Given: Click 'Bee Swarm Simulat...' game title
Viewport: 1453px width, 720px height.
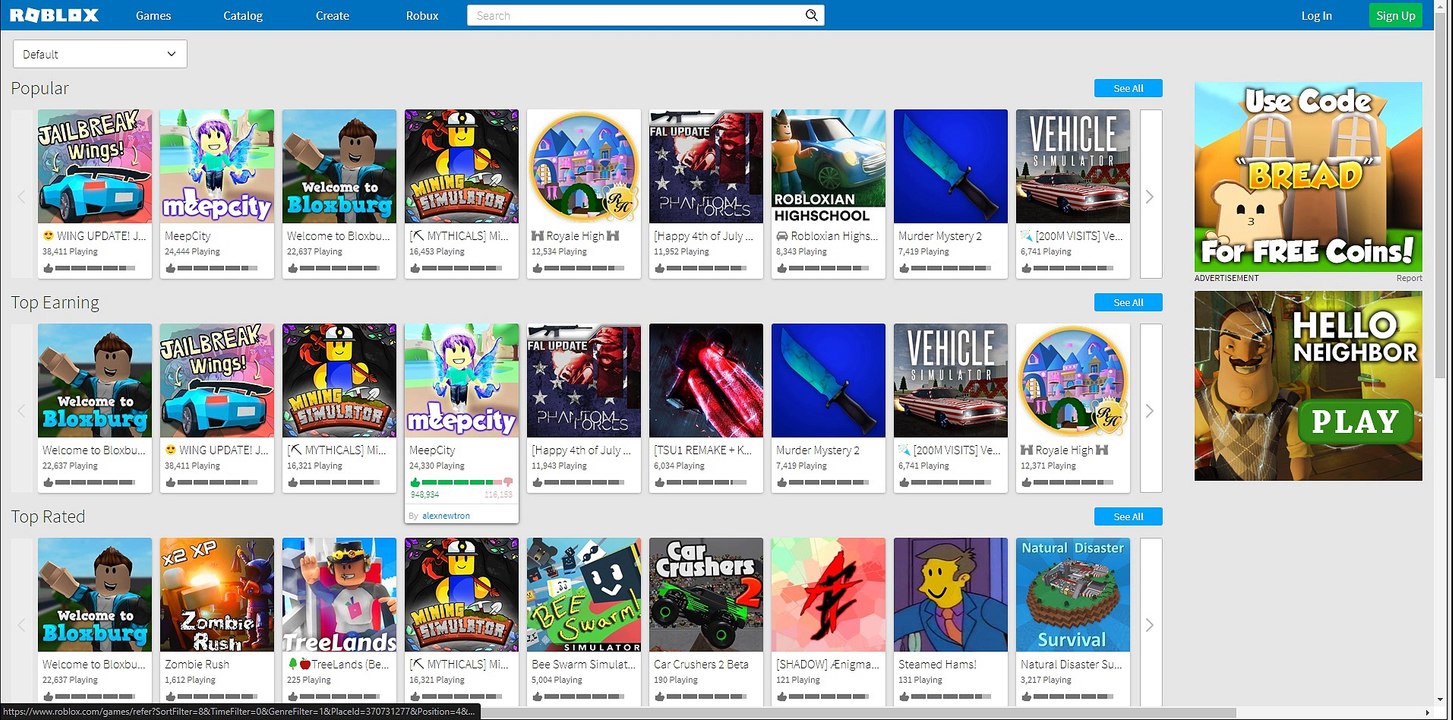Looking at the screenshot, I should click(x=583, y=664).
